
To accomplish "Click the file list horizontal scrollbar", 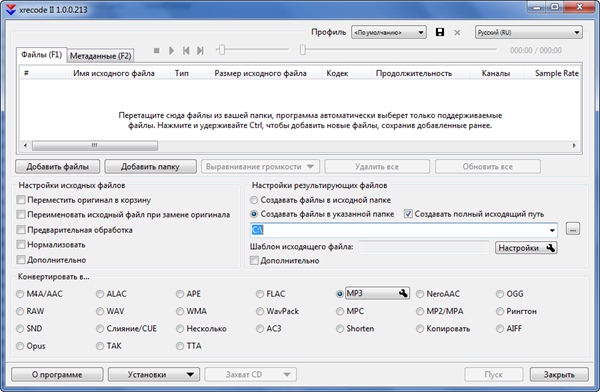I will pyautogui.click(x=95, y=145).
